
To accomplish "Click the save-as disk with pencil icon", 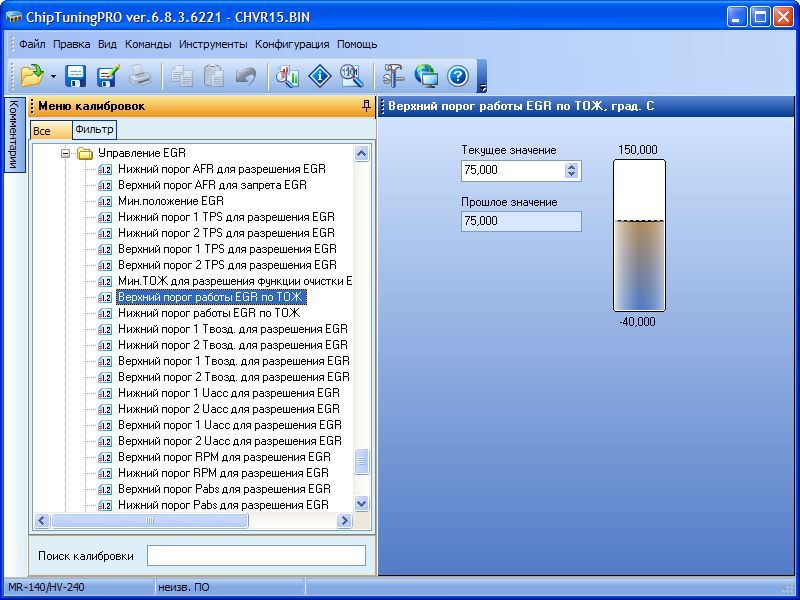I will coord(107,75).
